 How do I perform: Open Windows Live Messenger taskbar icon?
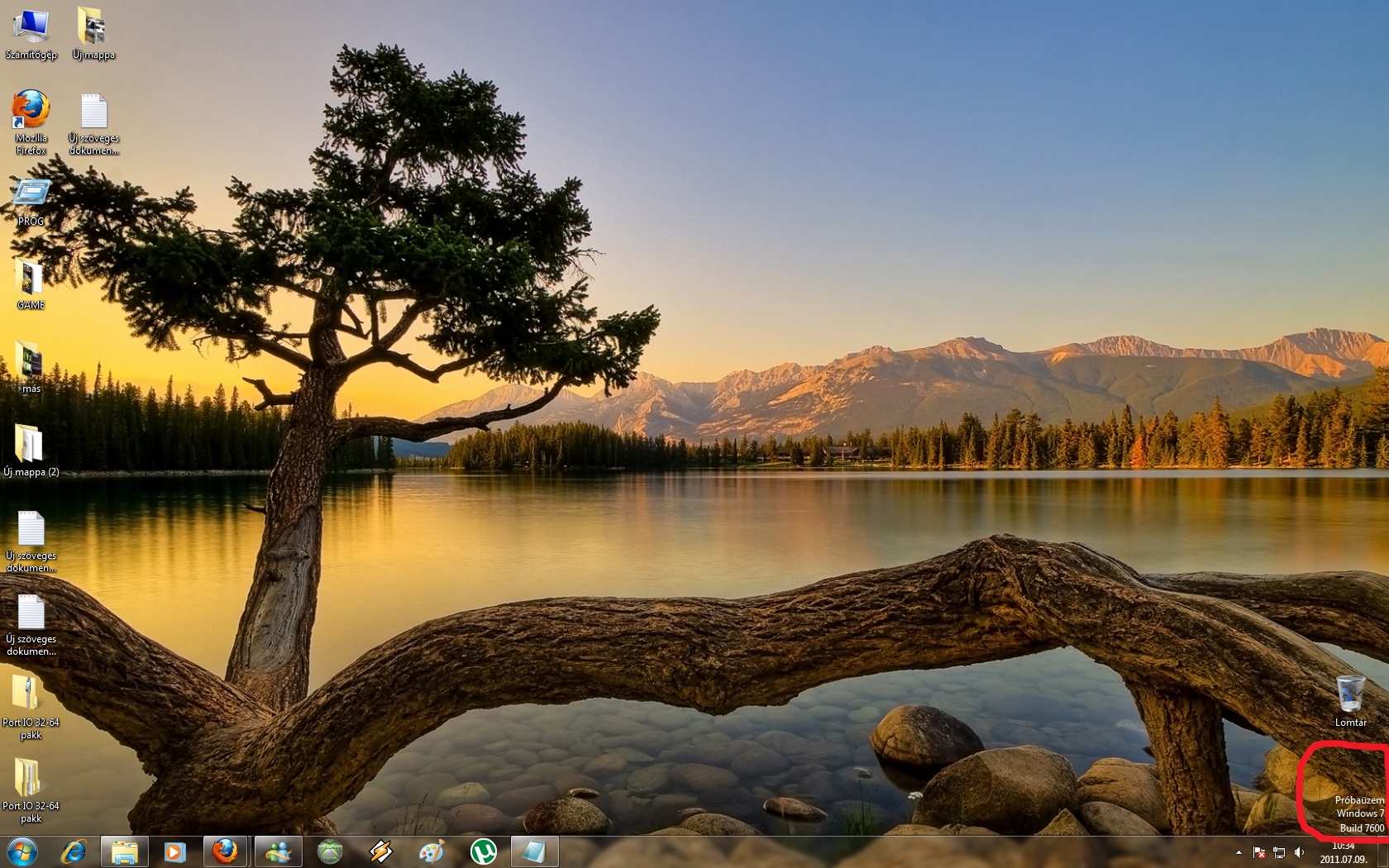278,851
